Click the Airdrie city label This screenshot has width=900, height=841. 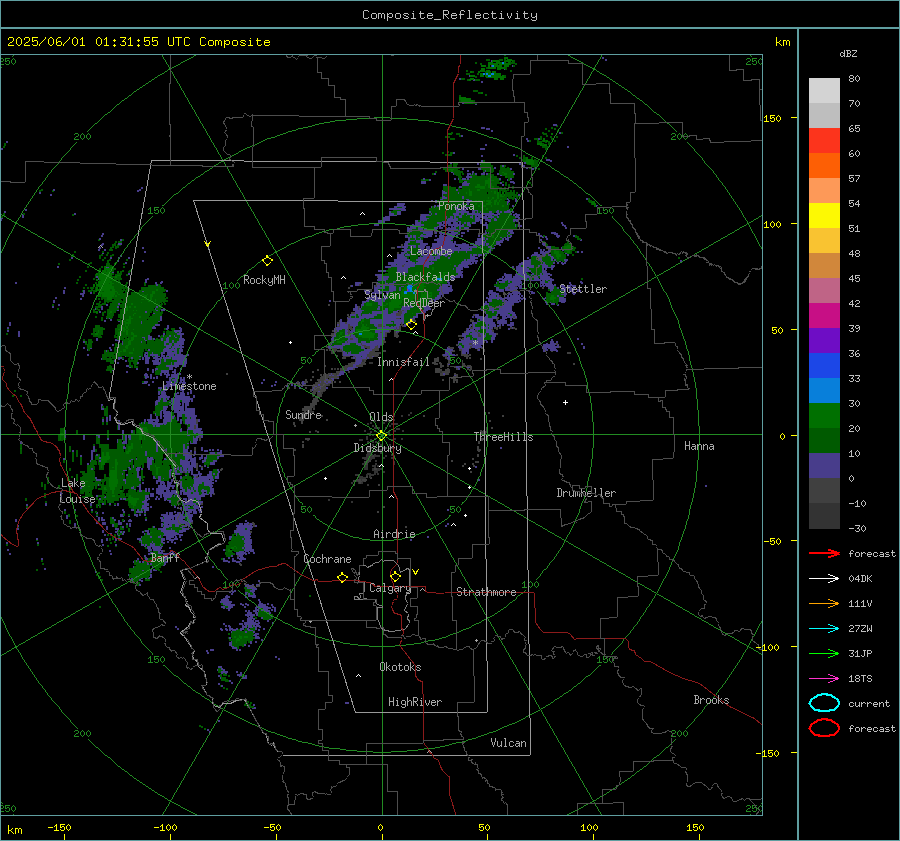[x=394, y=534]
